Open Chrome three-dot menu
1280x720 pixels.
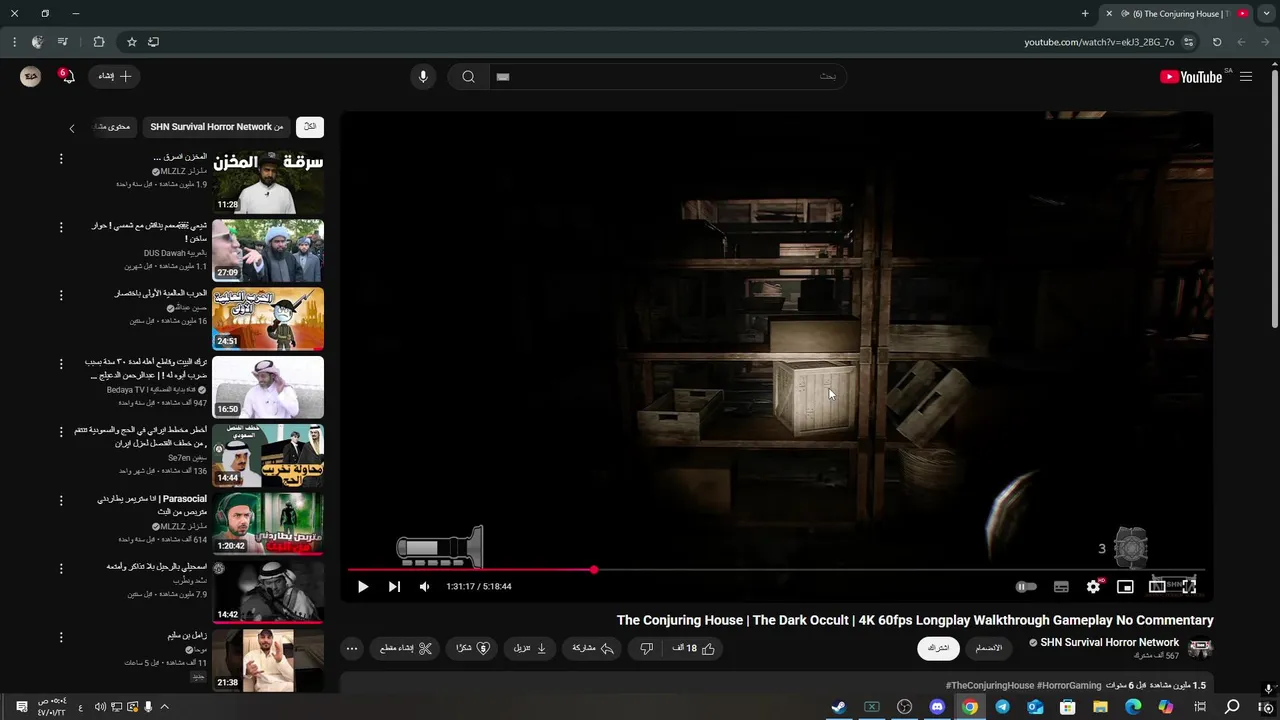tap(14, 42)
